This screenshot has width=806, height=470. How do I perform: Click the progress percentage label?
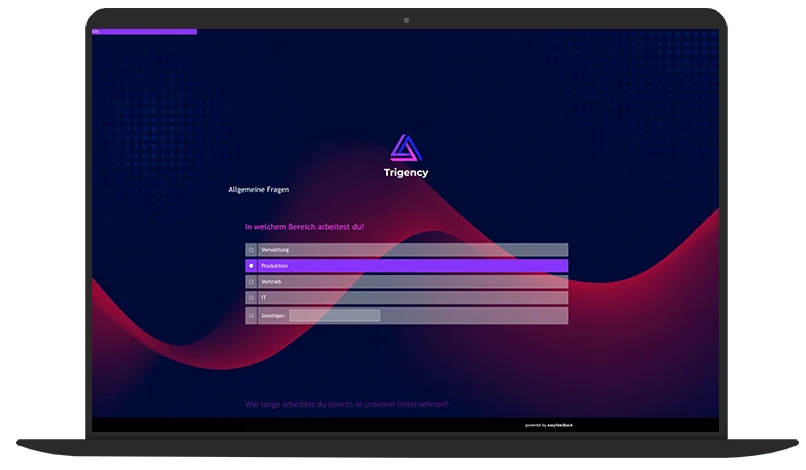96,32
